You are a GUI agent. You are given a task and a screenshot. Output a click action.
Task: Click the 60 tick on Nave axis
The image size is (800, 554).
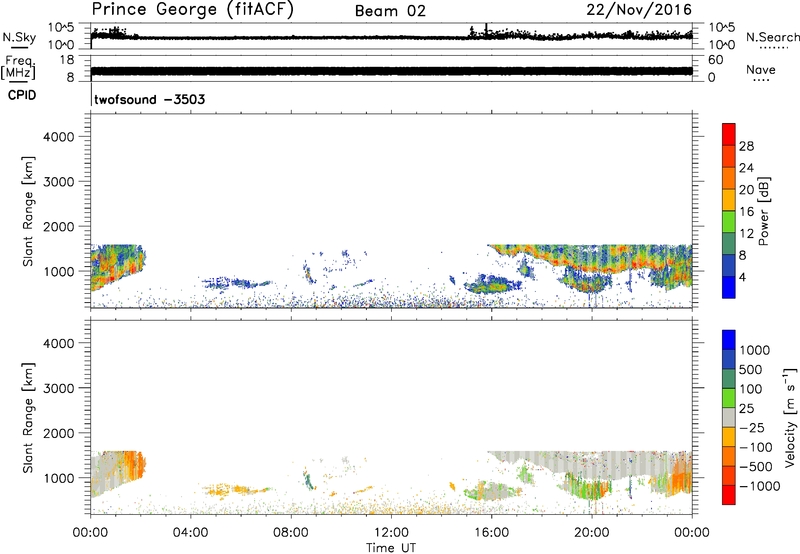pos(715,60)
